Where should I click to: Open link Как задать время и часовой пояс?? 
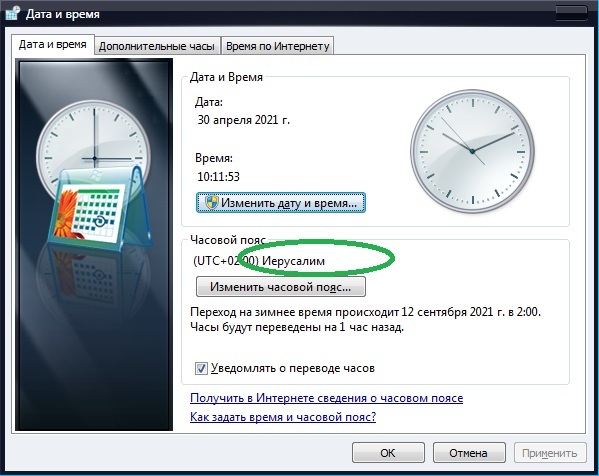pos(283,416)
